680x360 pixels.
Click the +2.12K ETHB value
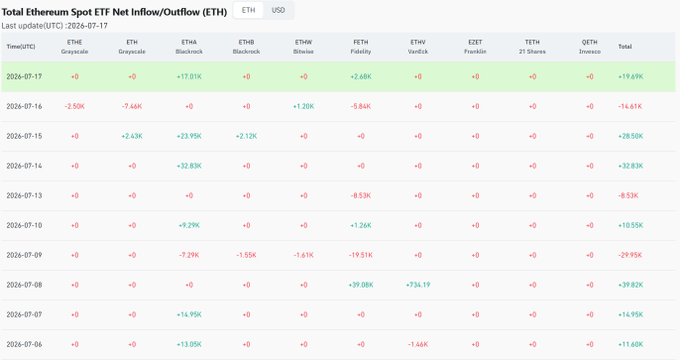[x=246, y=136]
